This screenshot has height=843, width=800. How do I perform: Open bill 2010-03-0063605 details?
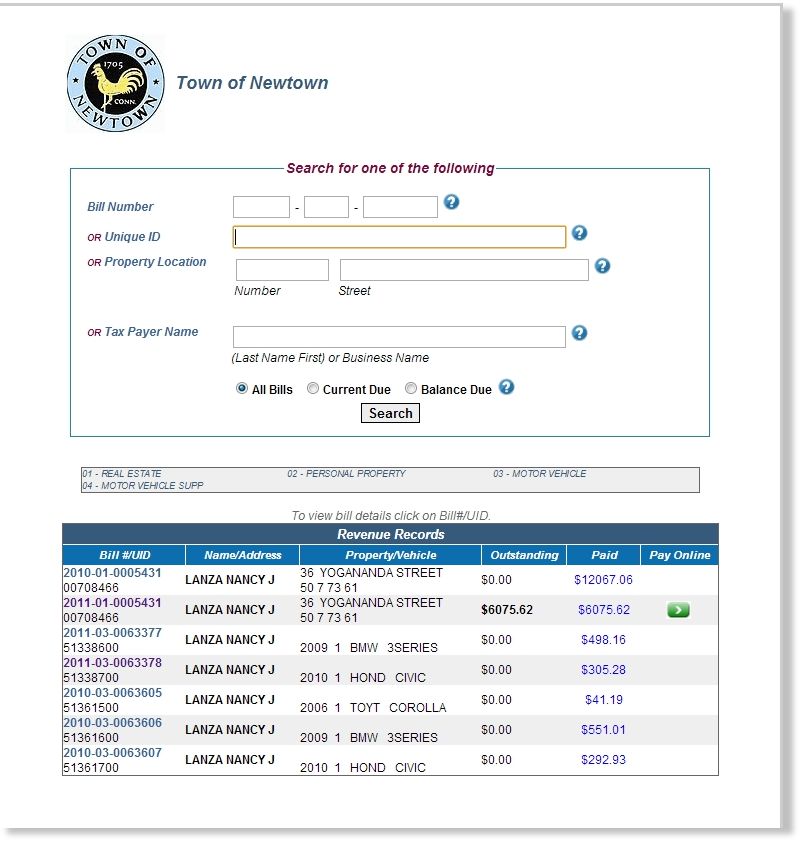tap(112, 693)
